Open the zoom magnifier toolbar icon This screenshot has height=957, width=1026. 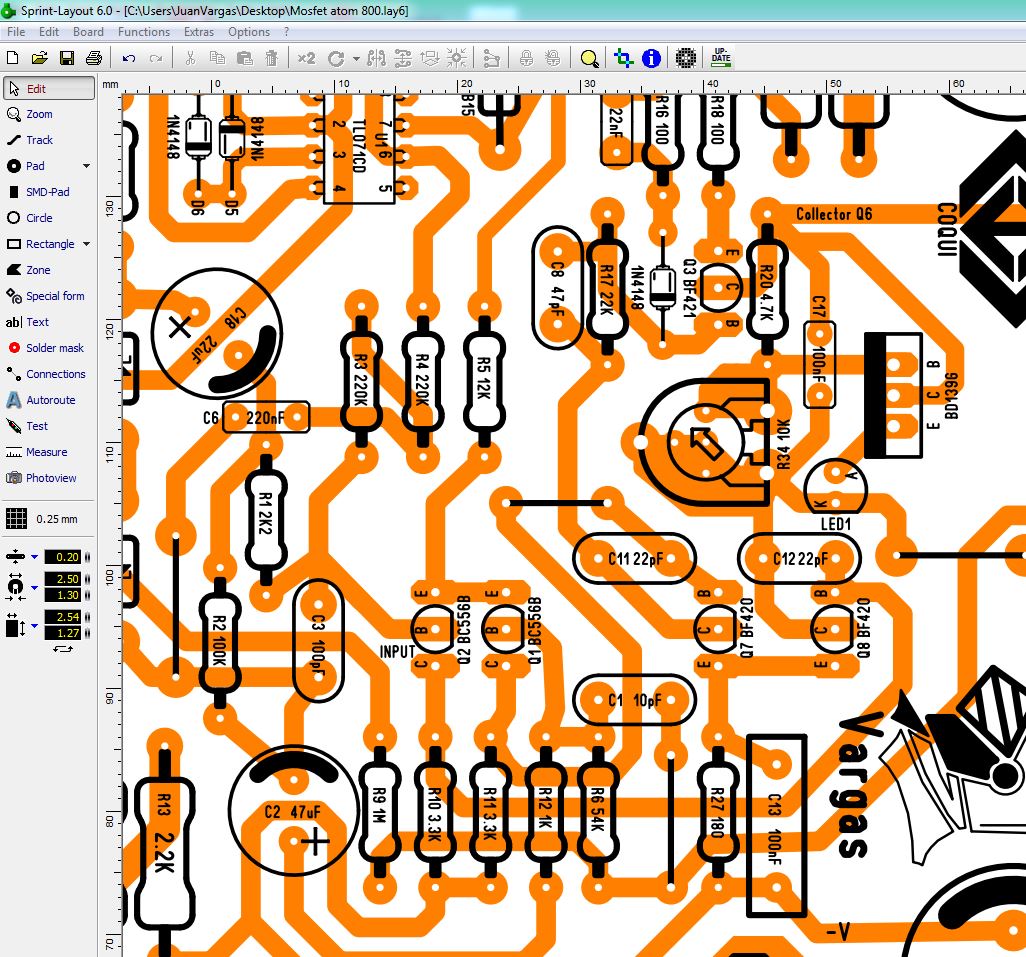click(x=590, y=59)
